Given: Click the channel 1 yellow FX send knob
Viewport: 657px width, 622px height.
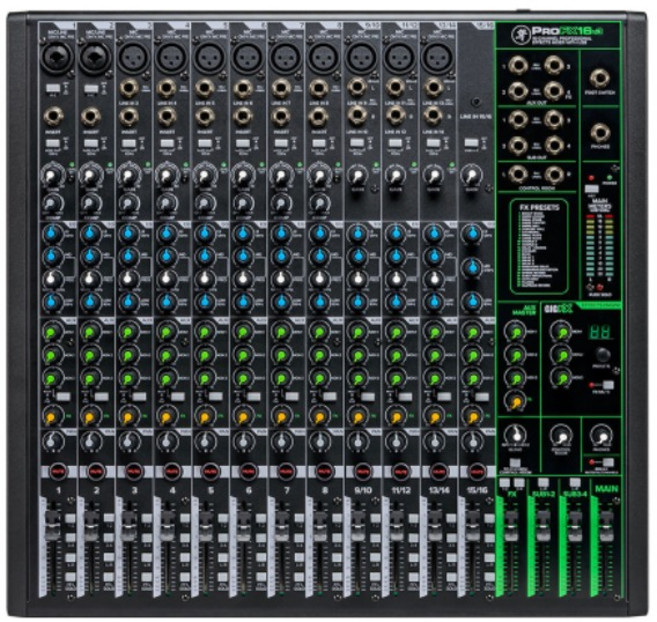Looking at the screenshot, I should click(52, 416).
